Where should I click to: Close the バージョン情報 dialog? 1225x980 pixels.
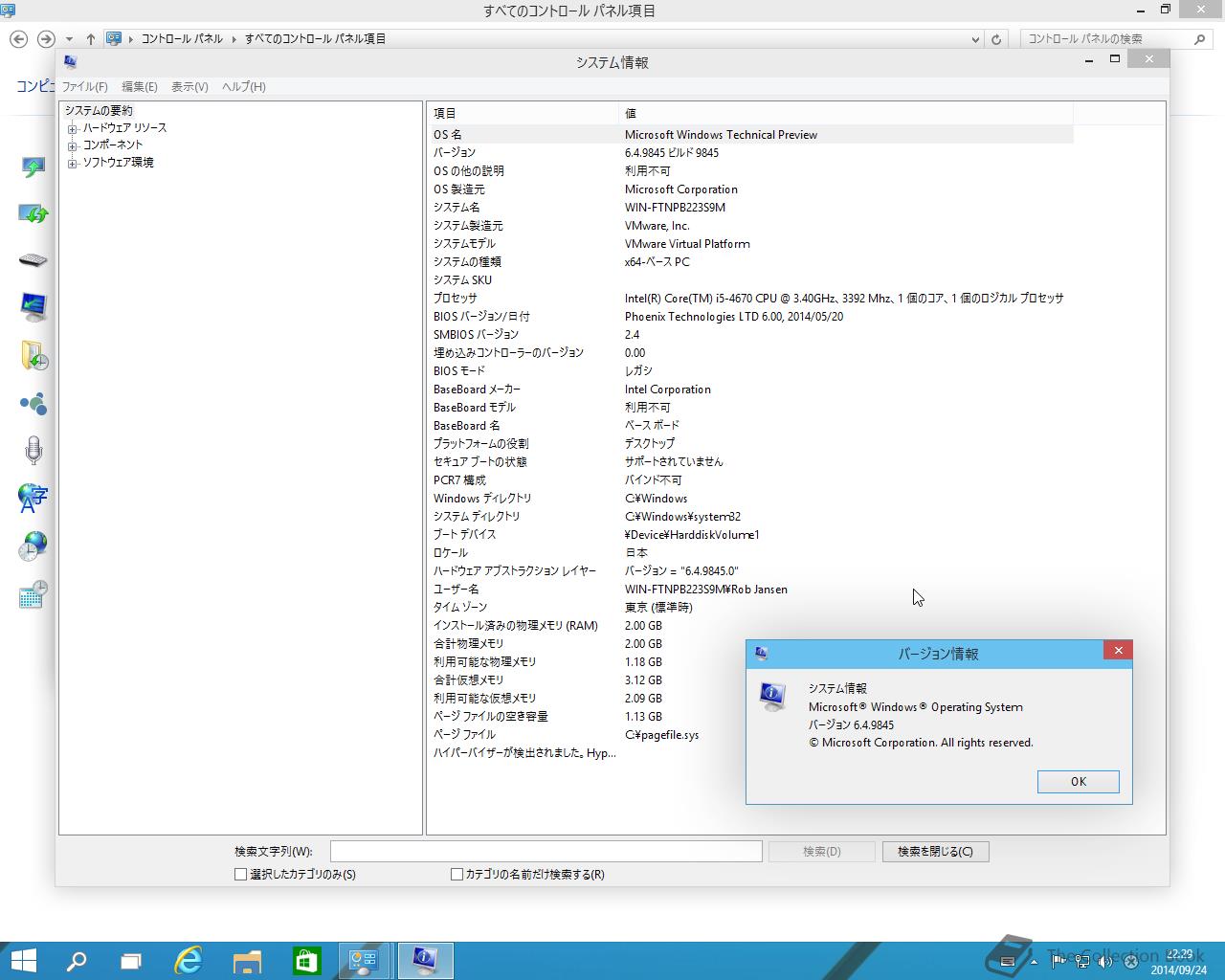pos(1118,651)
